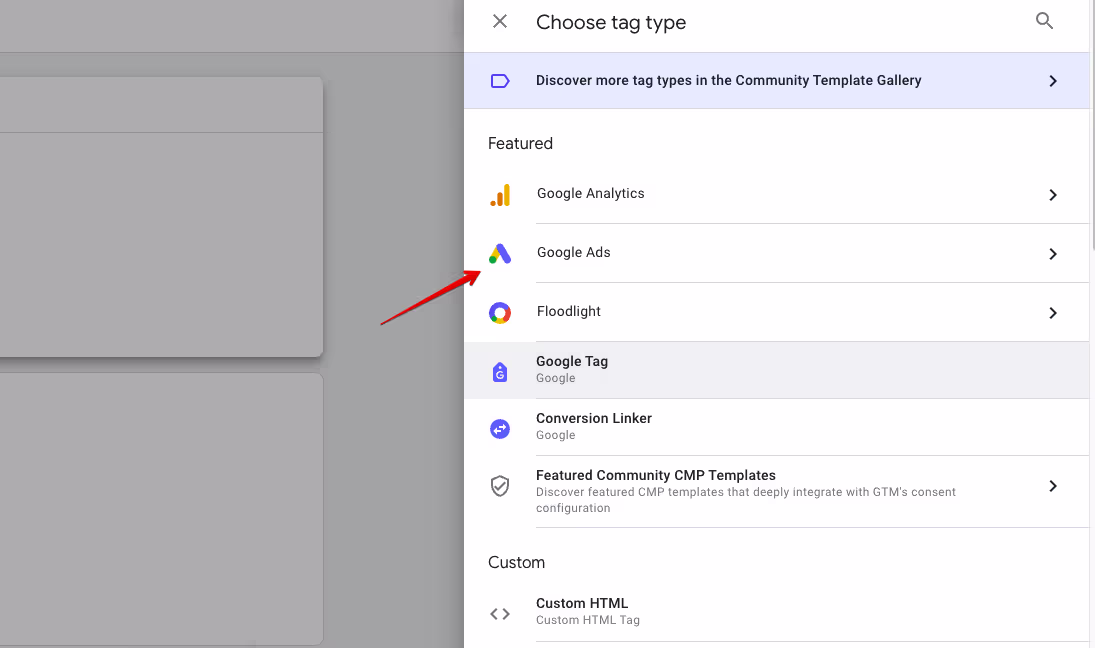This screenshot has height=648, width=1095.
Task: Open search in the tag type panel
Action: (x=1044, y=21)
